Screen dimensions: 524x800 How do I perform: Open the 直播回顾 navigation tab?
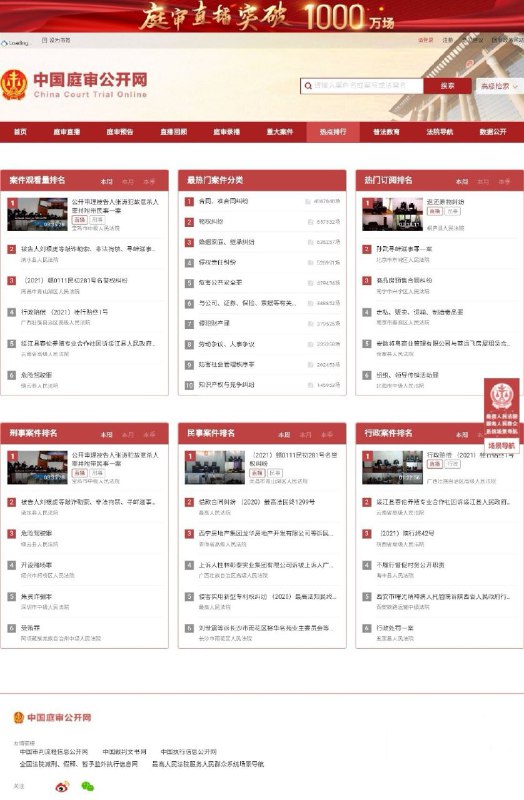tap(173, 132)
